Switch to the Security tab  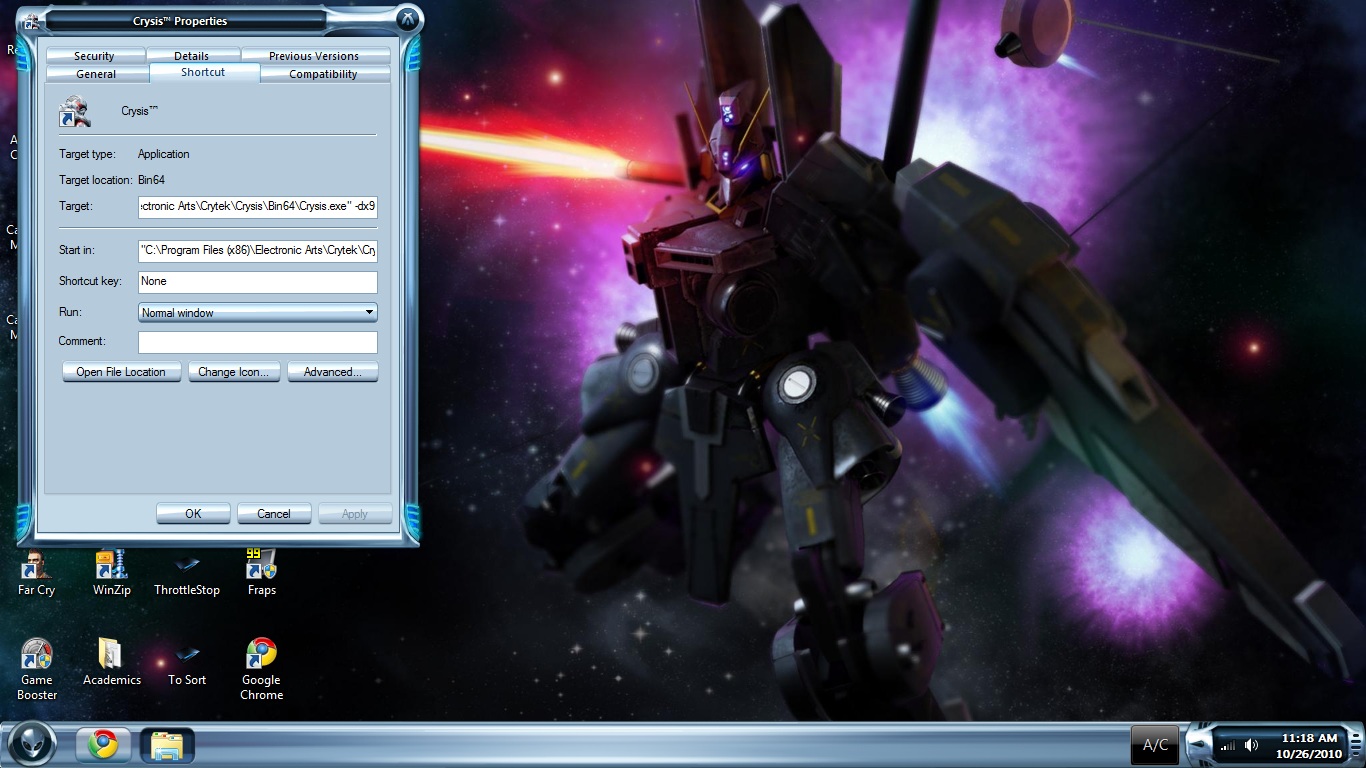[94, 56]
